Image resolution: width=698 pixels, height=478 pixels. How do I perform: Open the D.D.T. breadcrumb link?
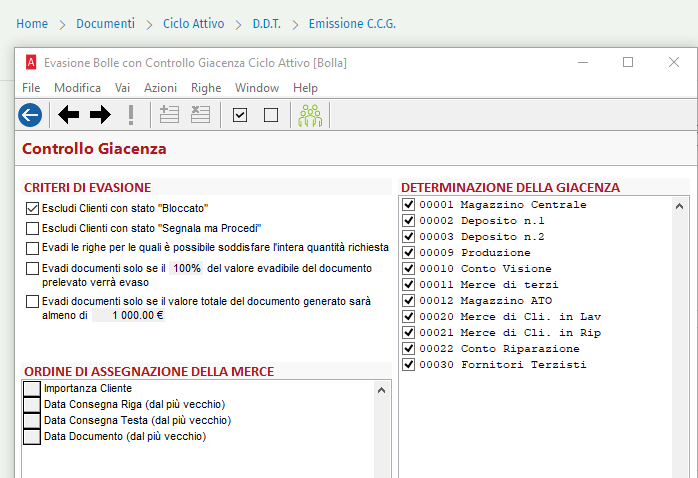point(267,24)
